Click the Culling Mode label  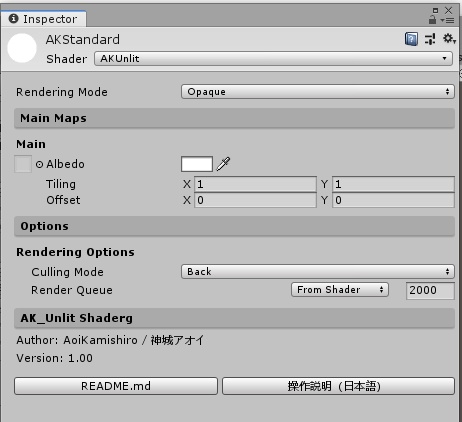click(67, 272)
